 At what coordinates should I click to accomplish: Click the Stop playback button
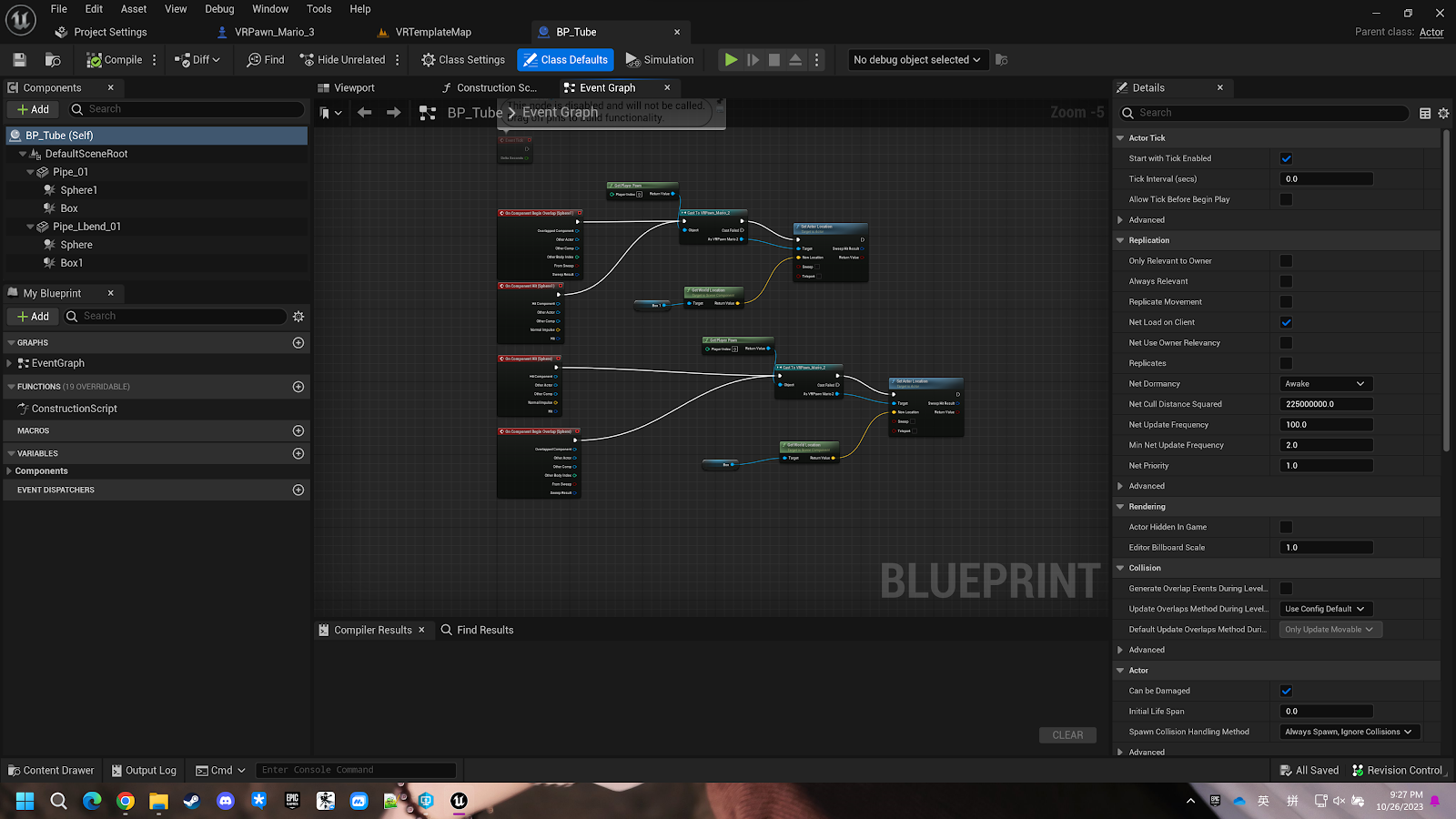pyautogui.click(x=773, y=60)
